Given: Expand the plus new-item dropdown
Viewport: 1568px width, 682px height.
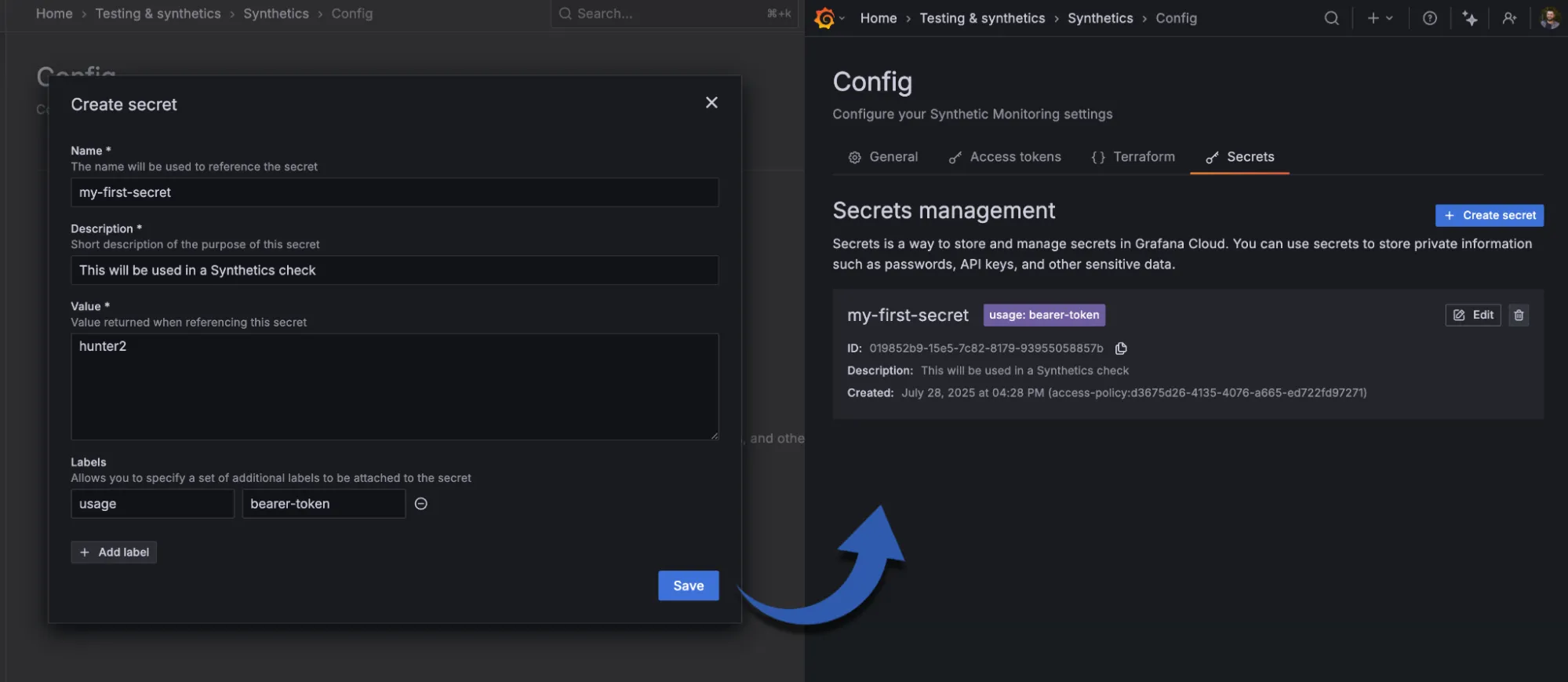Looking at the screenshot, I should [1380, 18].
